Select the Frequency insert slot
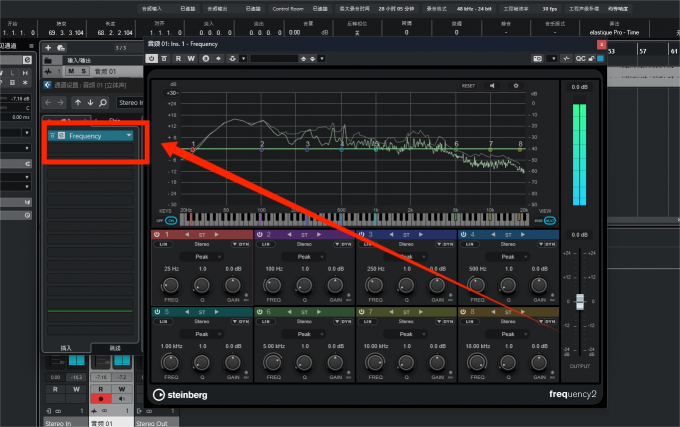The image size is (680, 427). pyautogui.click(x=90, y=136)
